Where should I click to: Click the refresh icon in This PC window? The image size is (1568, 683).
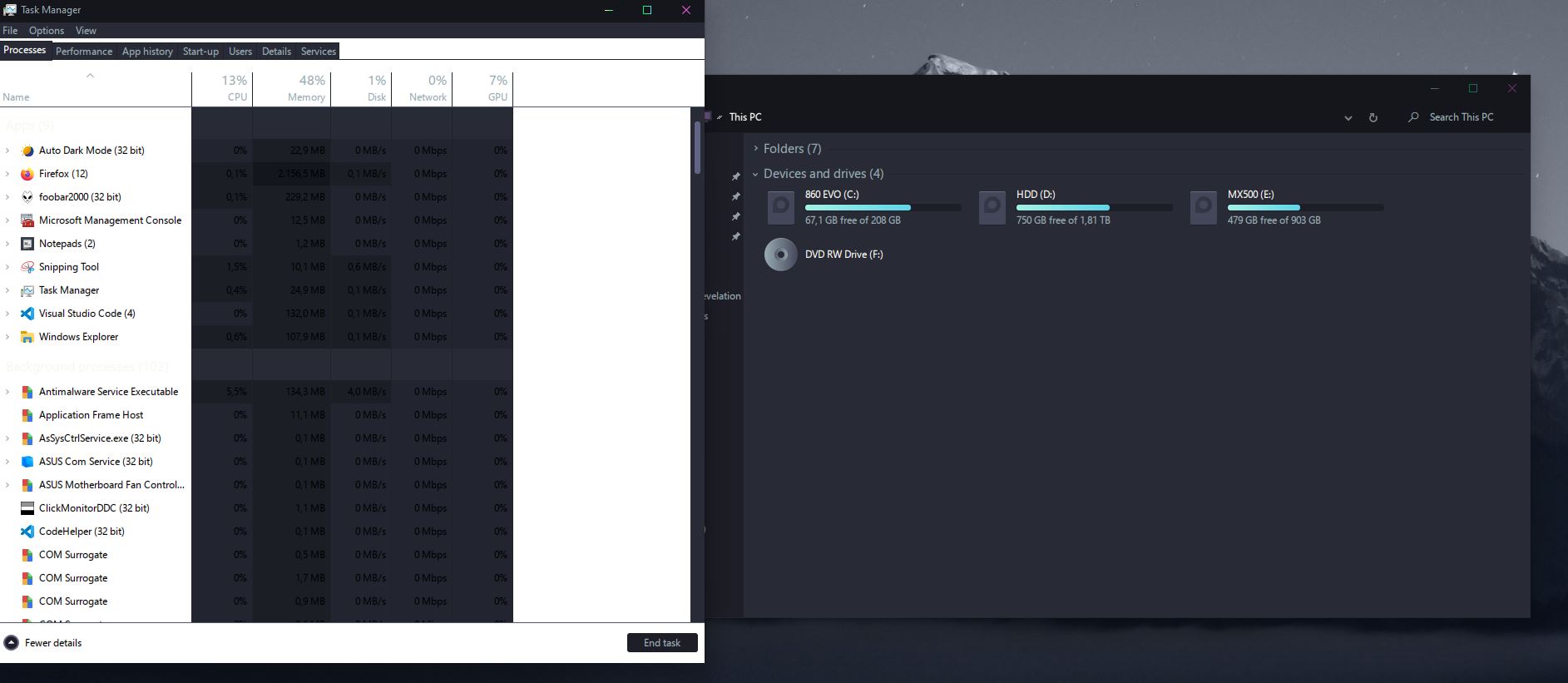[1373, 117]
